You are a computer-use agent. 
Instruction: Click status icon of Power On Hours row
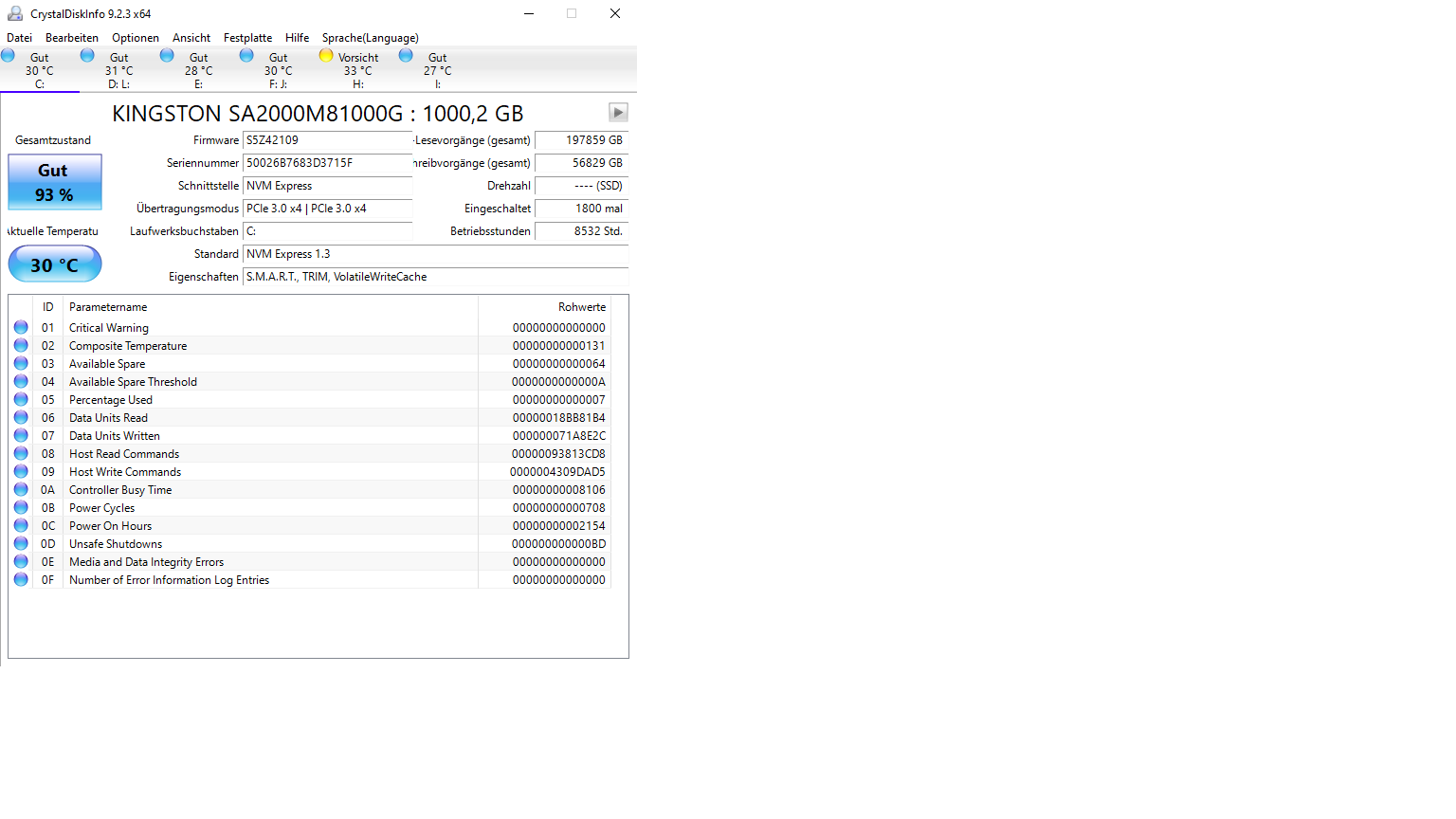tap(21, 525)
